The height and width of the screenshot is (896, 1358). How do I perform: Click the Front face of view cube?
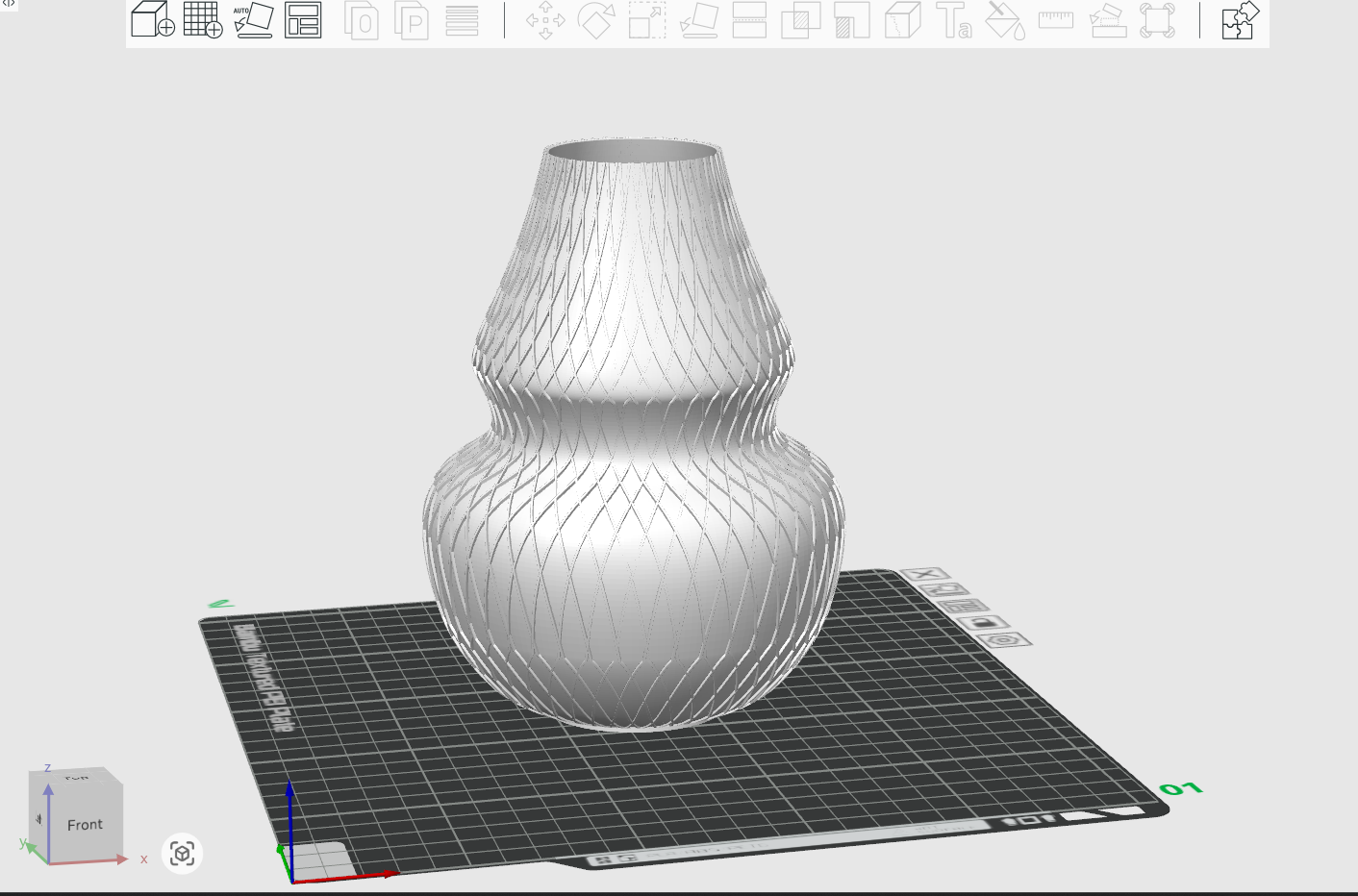point(85,824)
